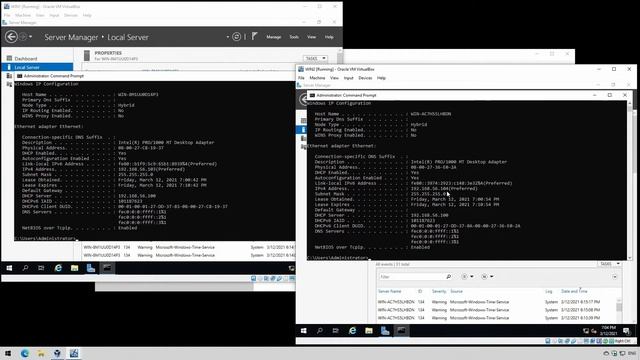Open the Manage menu in WIN1 Server Manager
The height and width of the screenshot is (360, 640).
[273, 37]
